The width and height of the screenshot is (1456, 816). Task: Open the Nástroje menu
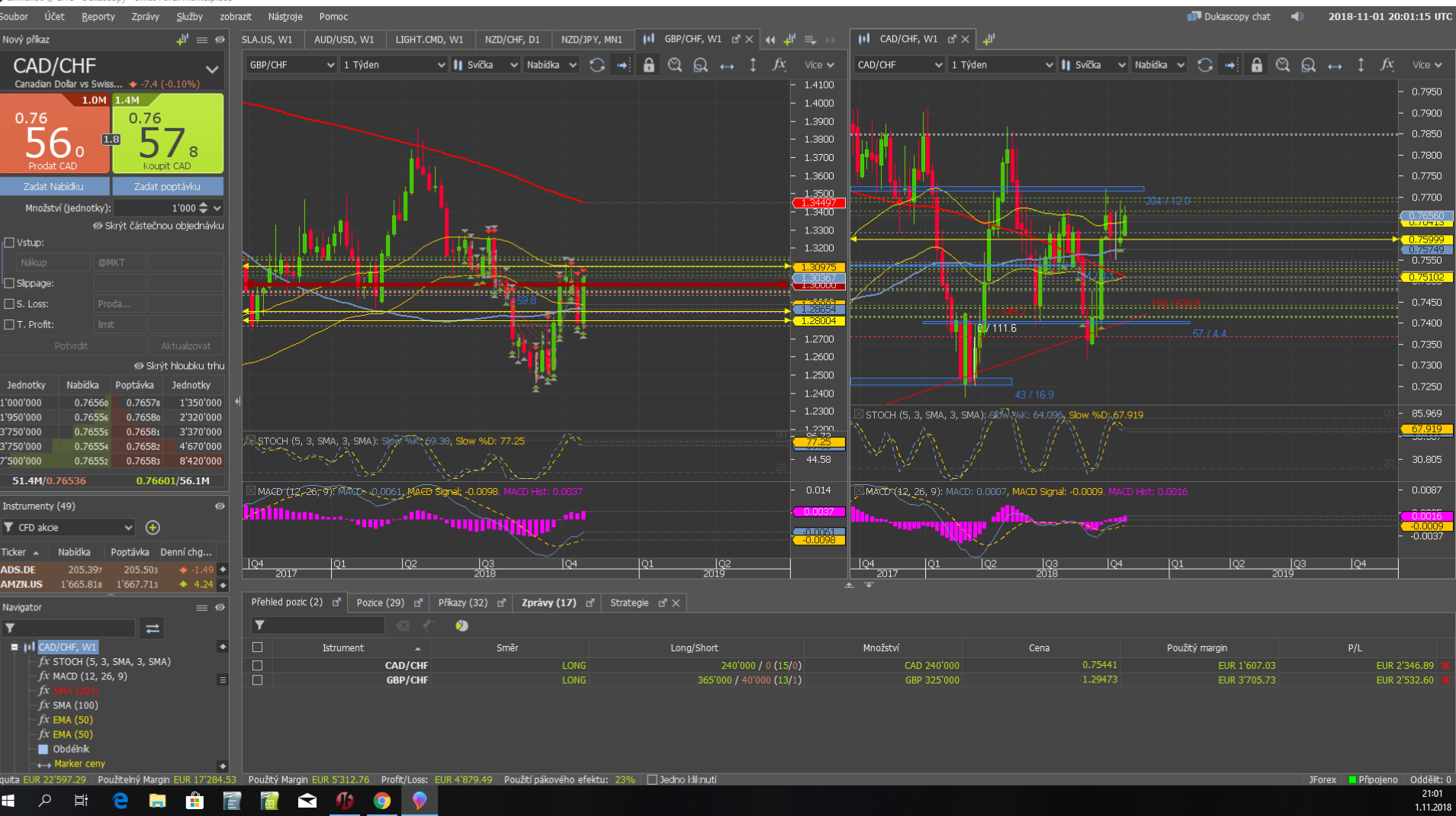tap(284, 16)
